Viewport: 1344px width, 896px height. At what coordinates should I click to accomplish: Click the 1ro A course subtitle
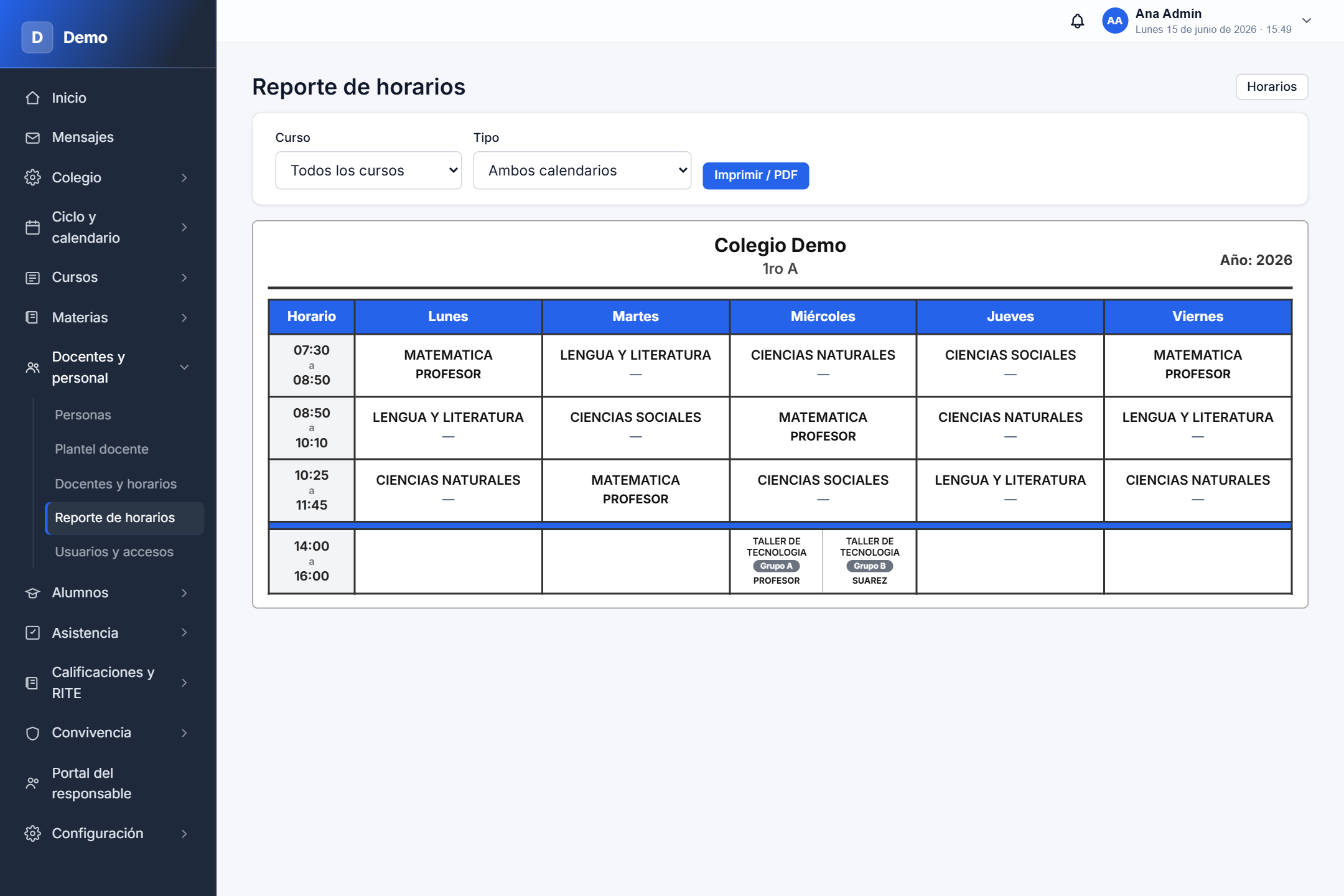(780, 269)
